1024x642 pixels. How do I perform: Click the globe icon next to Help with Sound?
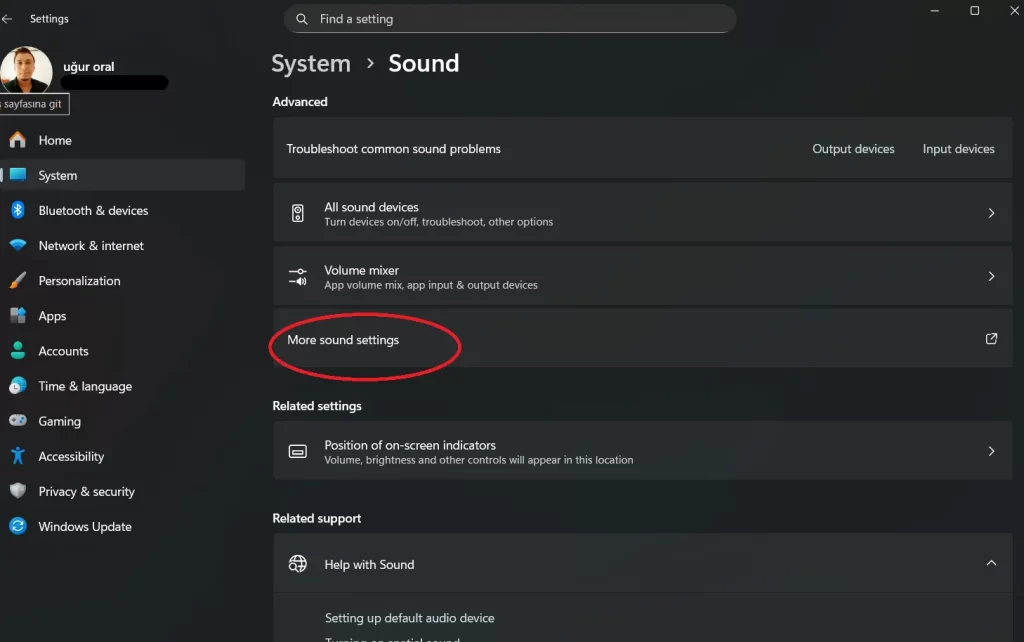click(x=297, y=563)
